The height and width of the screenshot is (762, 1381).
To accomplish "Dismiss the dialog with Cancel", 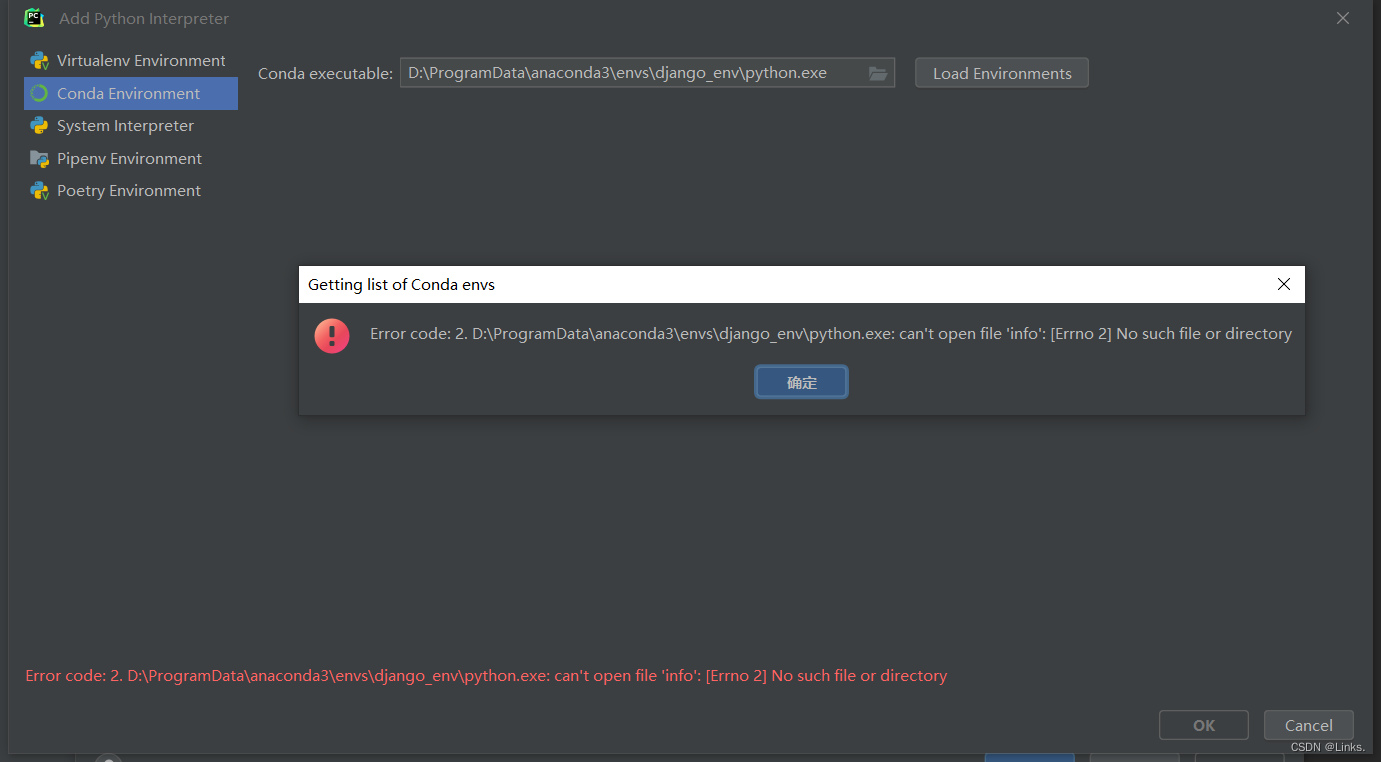I will pyautogui.click(x=1308, y=724).
